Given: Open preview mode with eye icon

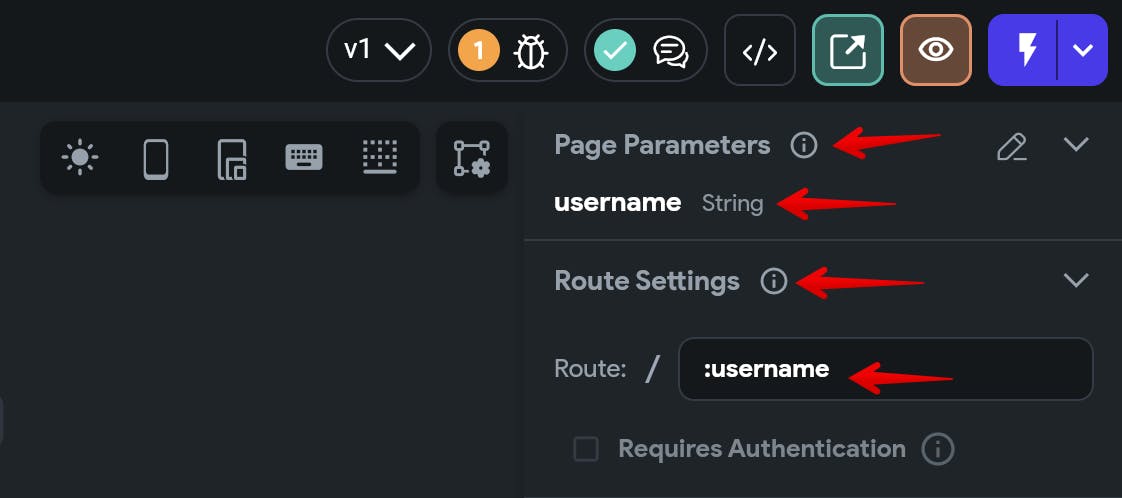Looking at the screenshot, I should [936, 50].
